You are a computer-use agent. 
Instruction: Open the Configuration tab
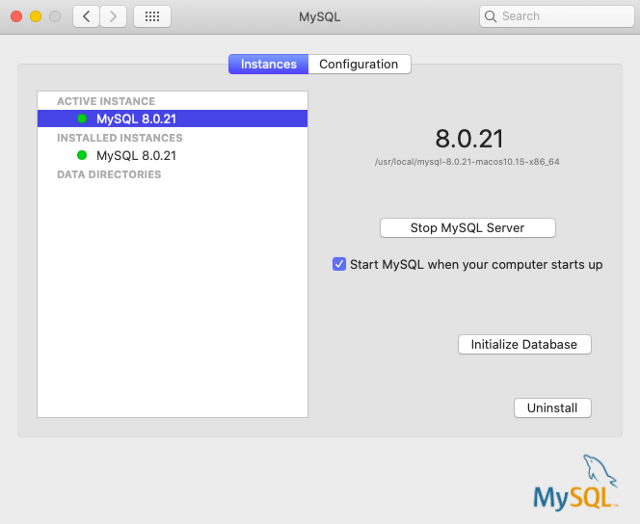[x=359, y=64]
